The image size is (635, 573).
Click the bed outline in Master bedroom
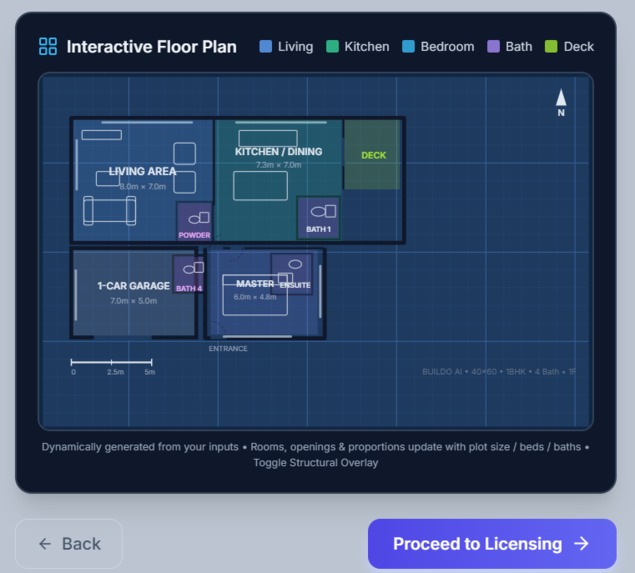tap(255, 295)
